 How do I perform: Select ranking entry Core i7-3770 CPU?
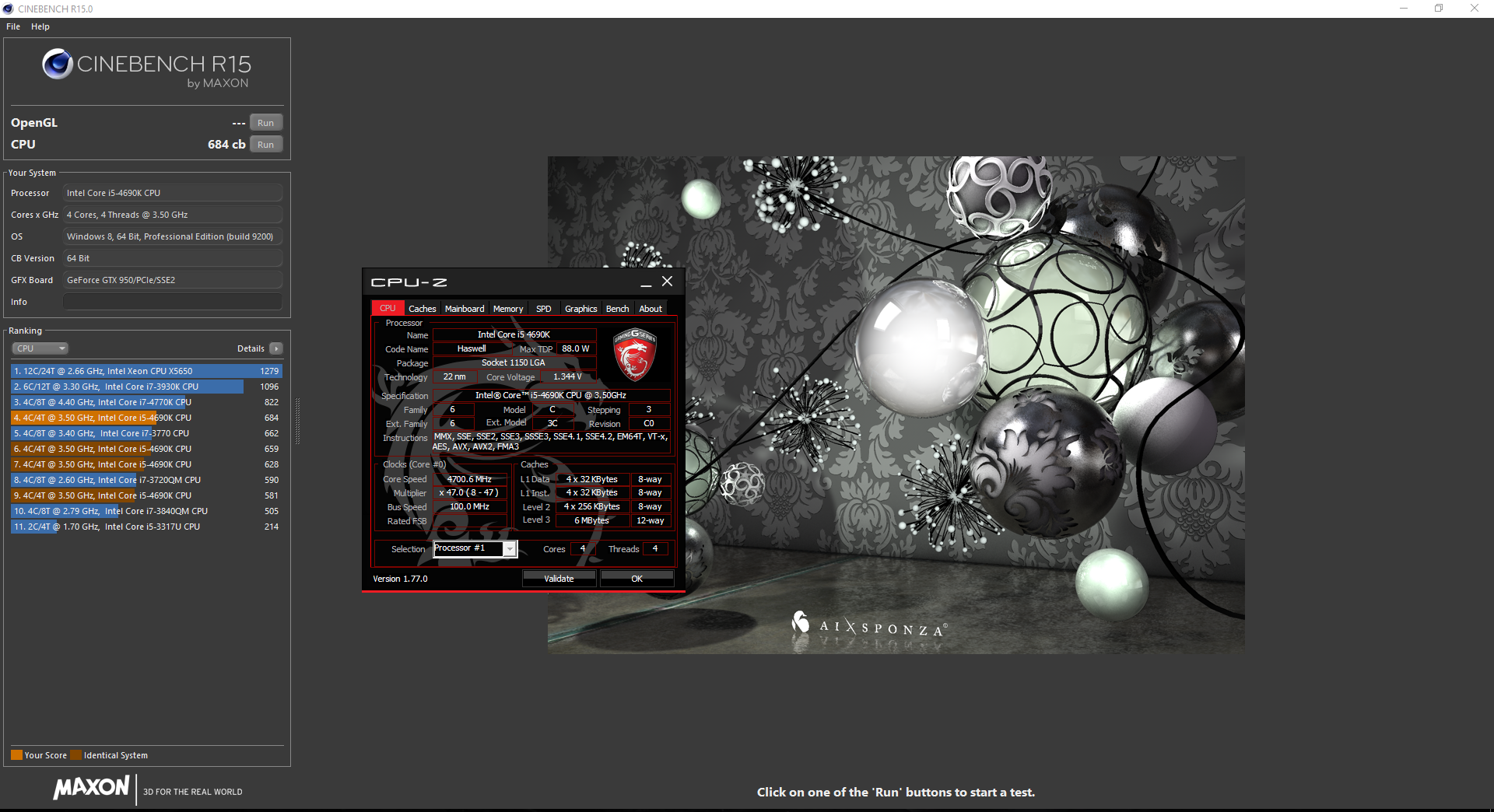[146, 433]
